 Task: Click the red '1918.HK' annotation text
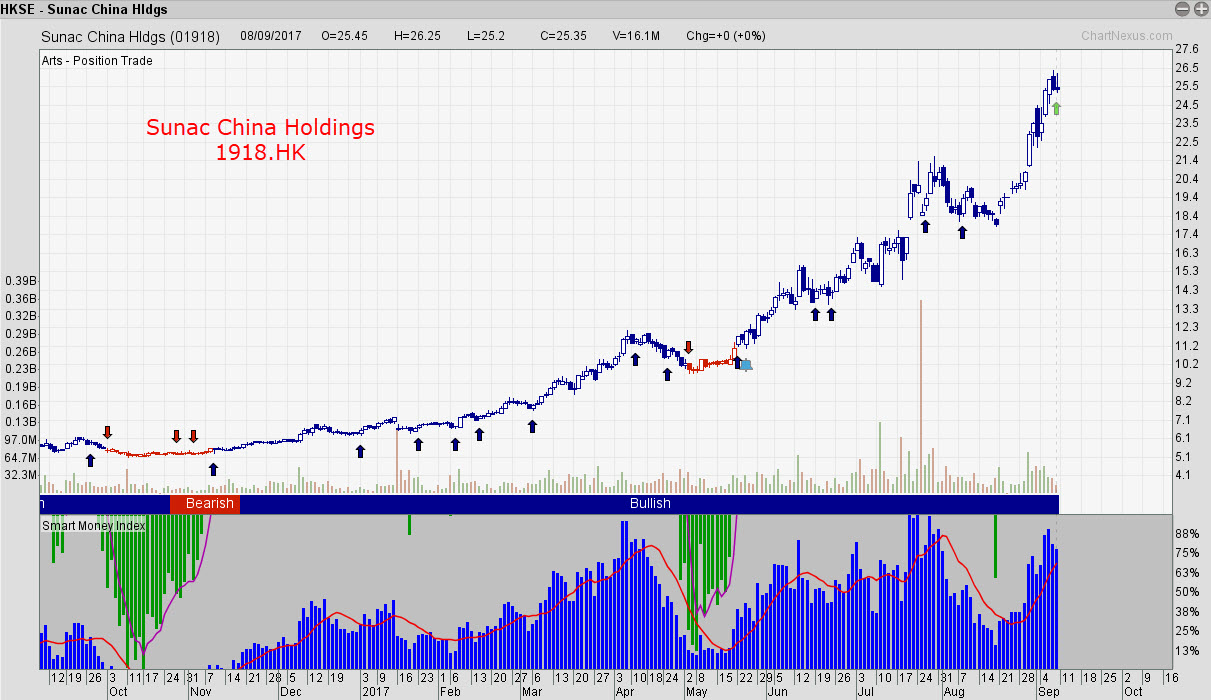point(260,153)
